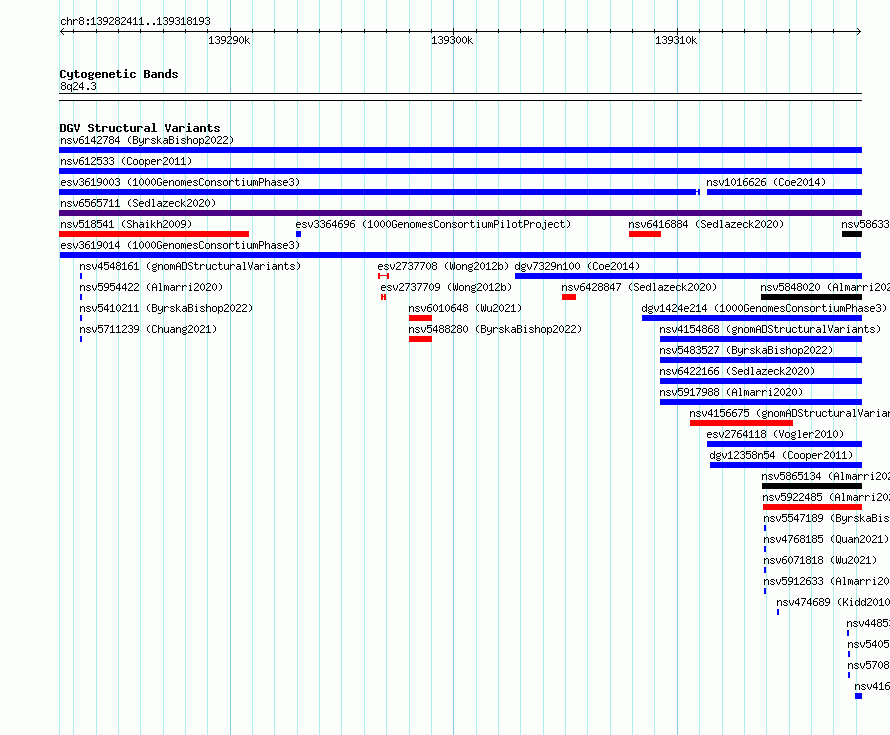Open nsv6422166 (Sedlazeck2020) label
890x735 pixels.
(x=737, y=371)
